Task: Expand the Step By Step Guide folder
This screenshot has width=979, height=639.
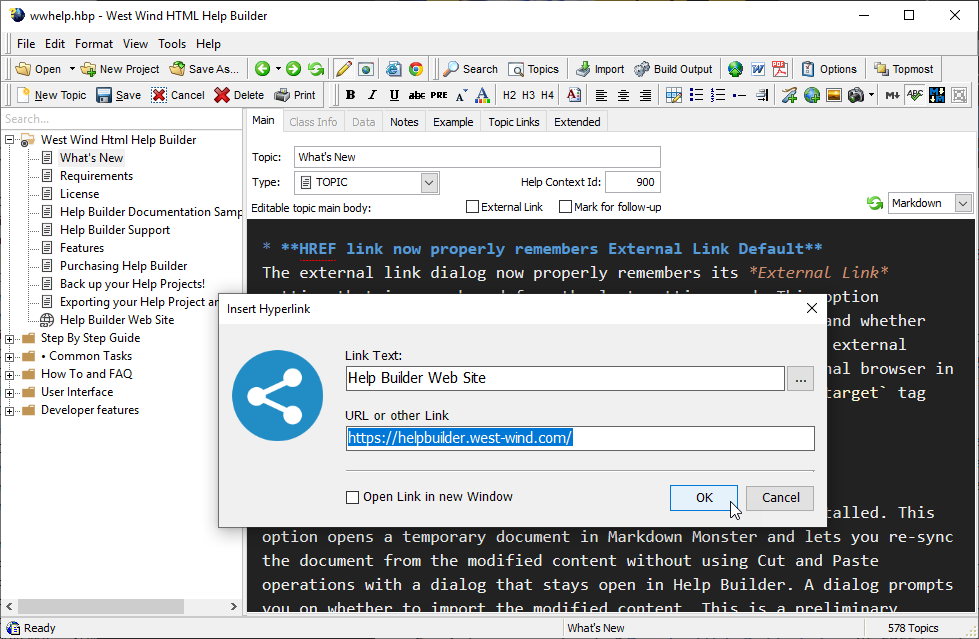Action: [x=9, y=339]
